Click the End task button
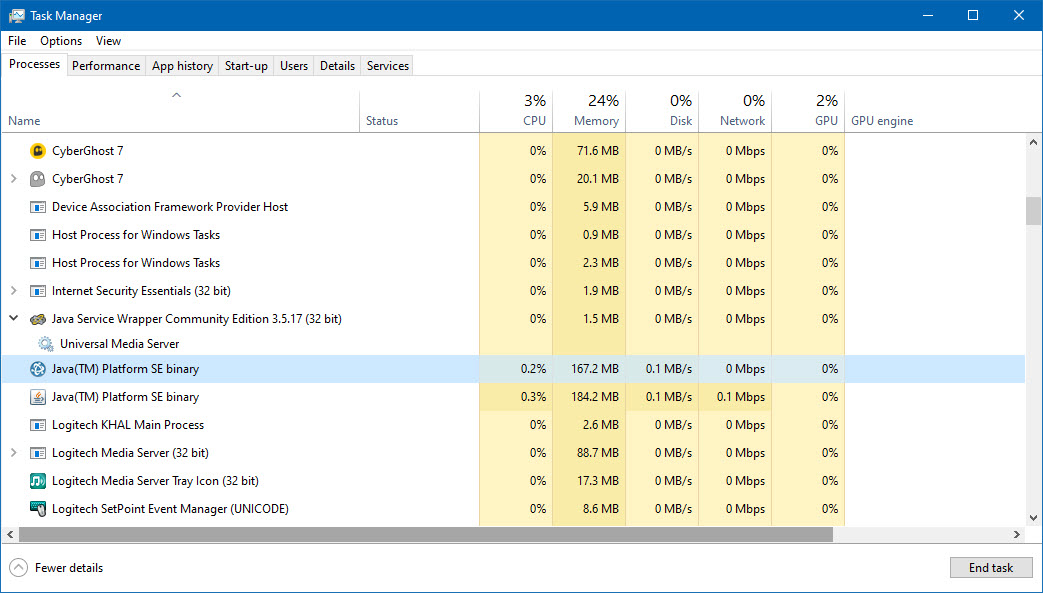Viewport: 1043px width, 593px height. (991, 568)
